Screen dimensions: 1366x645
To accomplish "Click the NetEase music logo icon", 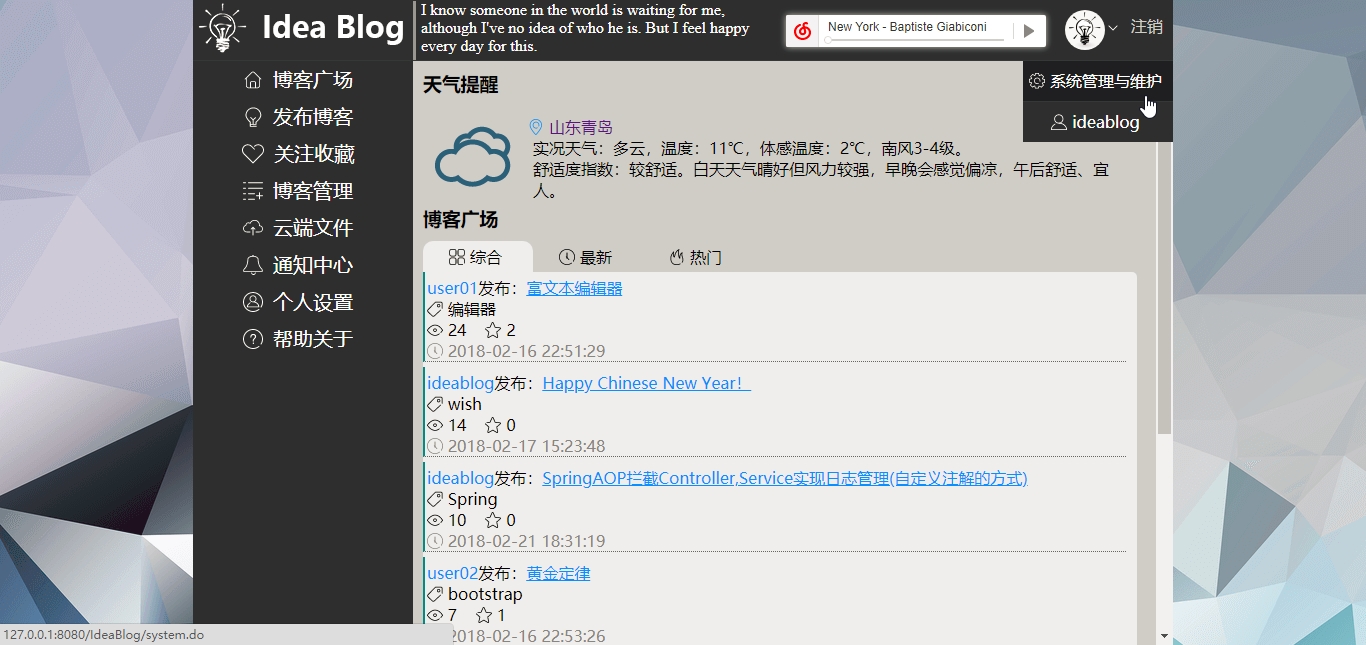I will [802, 31].
